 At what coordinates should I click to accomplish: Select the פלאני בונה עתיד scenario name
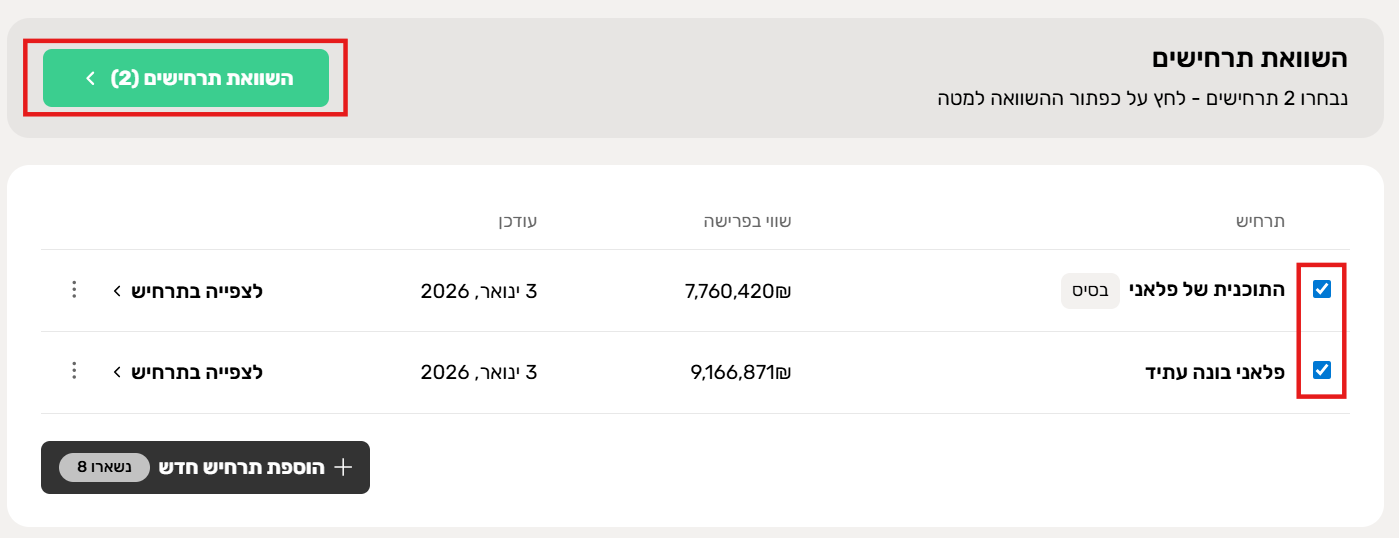click(1214, 372)
